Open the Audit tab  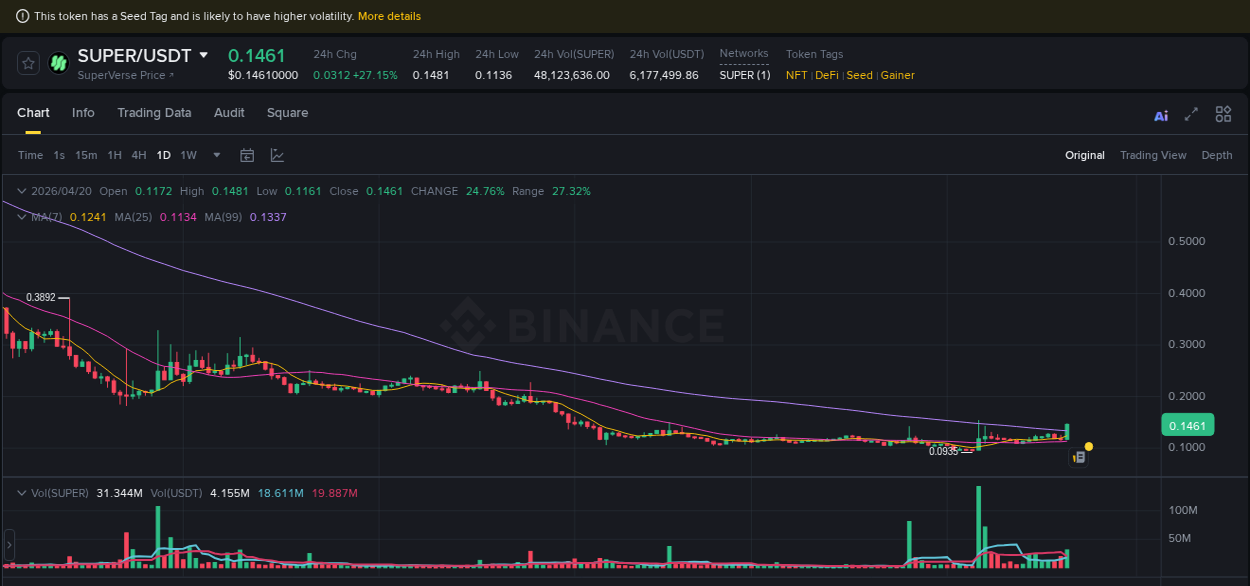pyautogui.click(x=229, y=113)
